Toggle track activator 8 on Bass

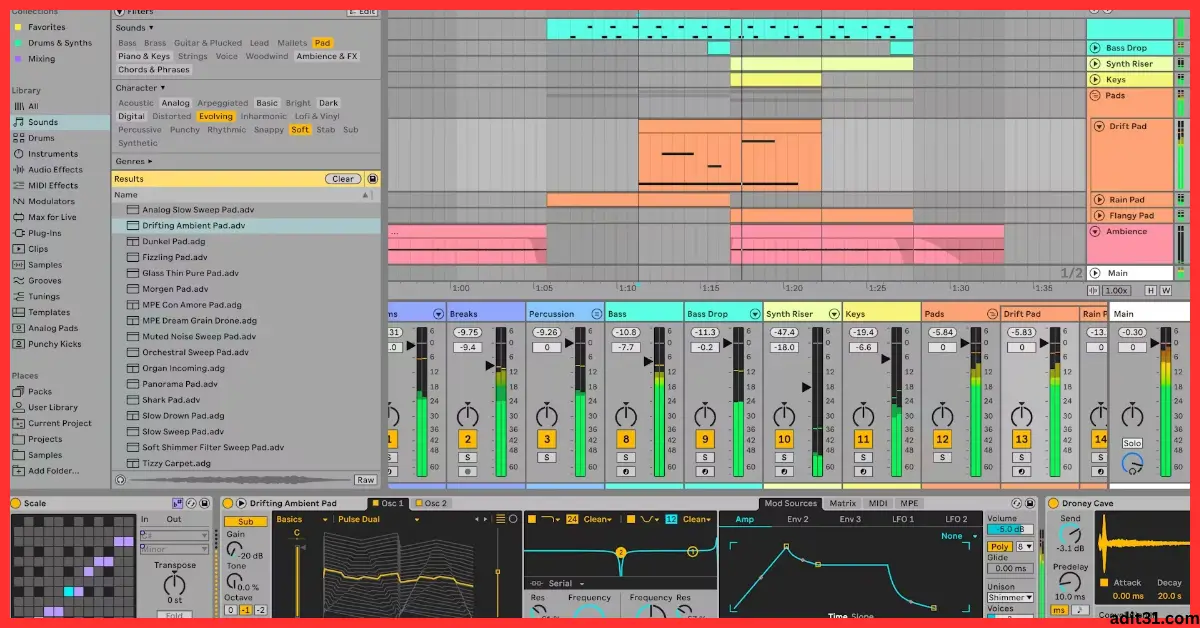[x=626, y=439]
